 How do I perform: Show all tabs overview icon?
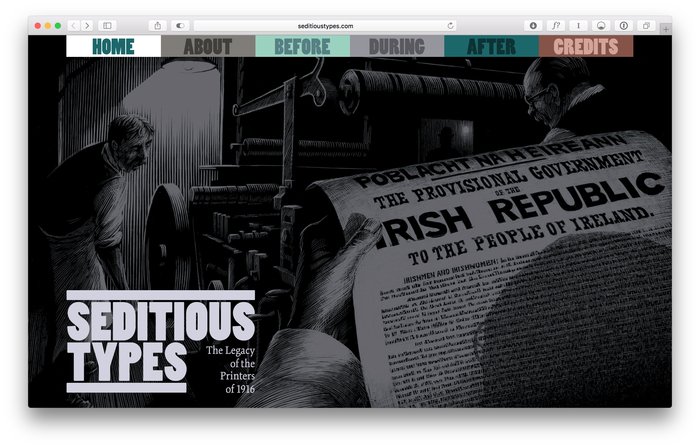[646, 26]
